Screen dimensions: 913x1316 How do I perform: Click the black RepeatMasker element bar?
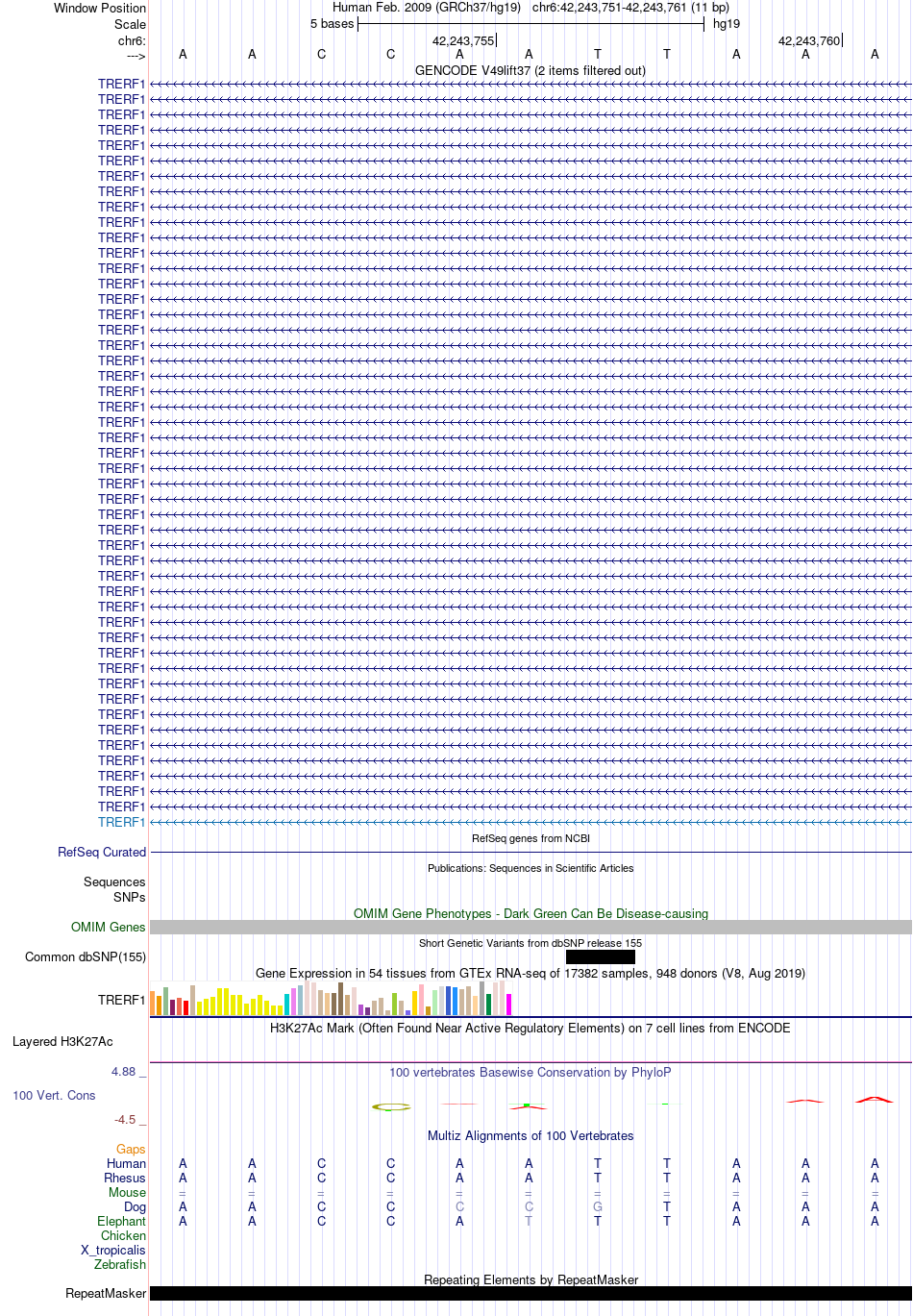pyautogui.click(x=531, y=1293)
